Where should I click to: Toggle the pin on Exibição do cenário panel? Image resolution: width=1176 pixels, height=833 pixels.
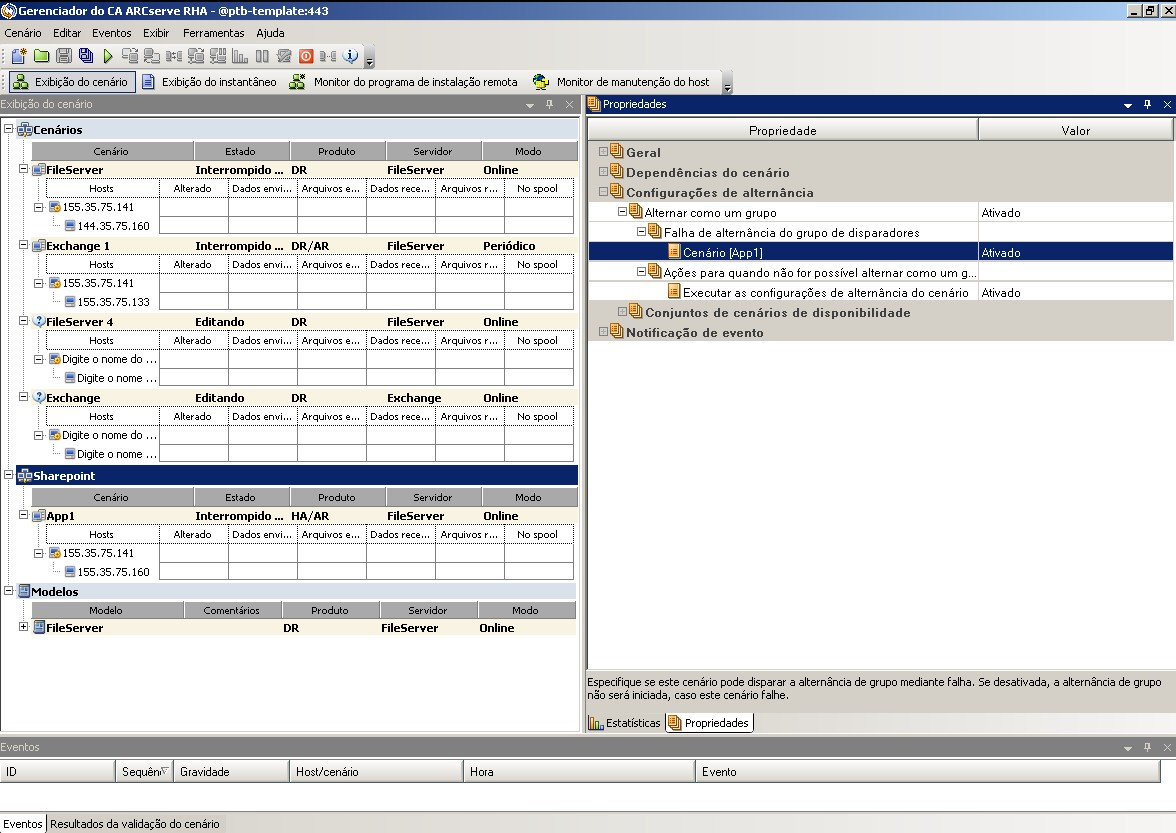549,104
